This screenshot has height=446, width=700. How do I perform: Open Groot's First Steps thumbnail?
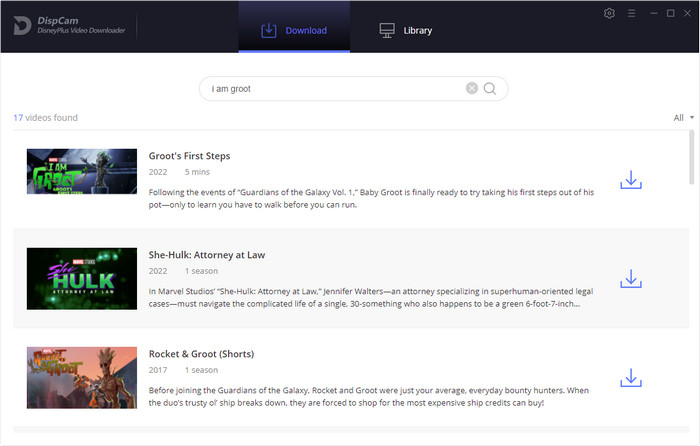pos(82,171)
